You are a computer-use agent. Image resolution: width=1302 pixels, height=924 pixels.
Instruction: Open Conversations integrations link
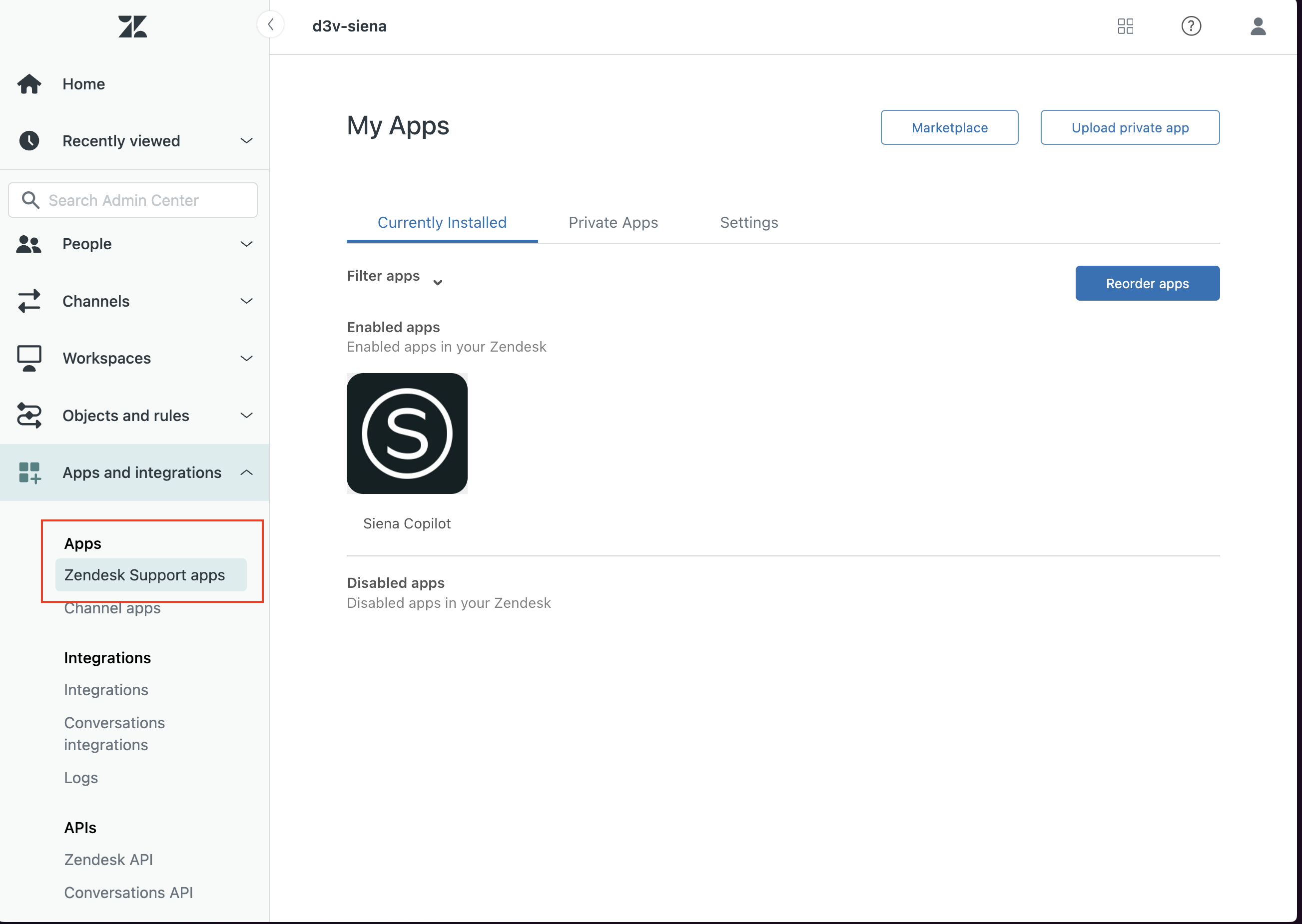pyautogui.click(x=114, y=734)
